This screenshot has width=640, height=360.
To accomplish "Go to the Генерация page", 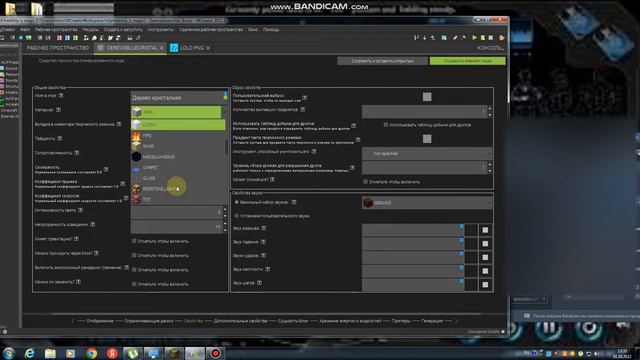I will 432,321.
